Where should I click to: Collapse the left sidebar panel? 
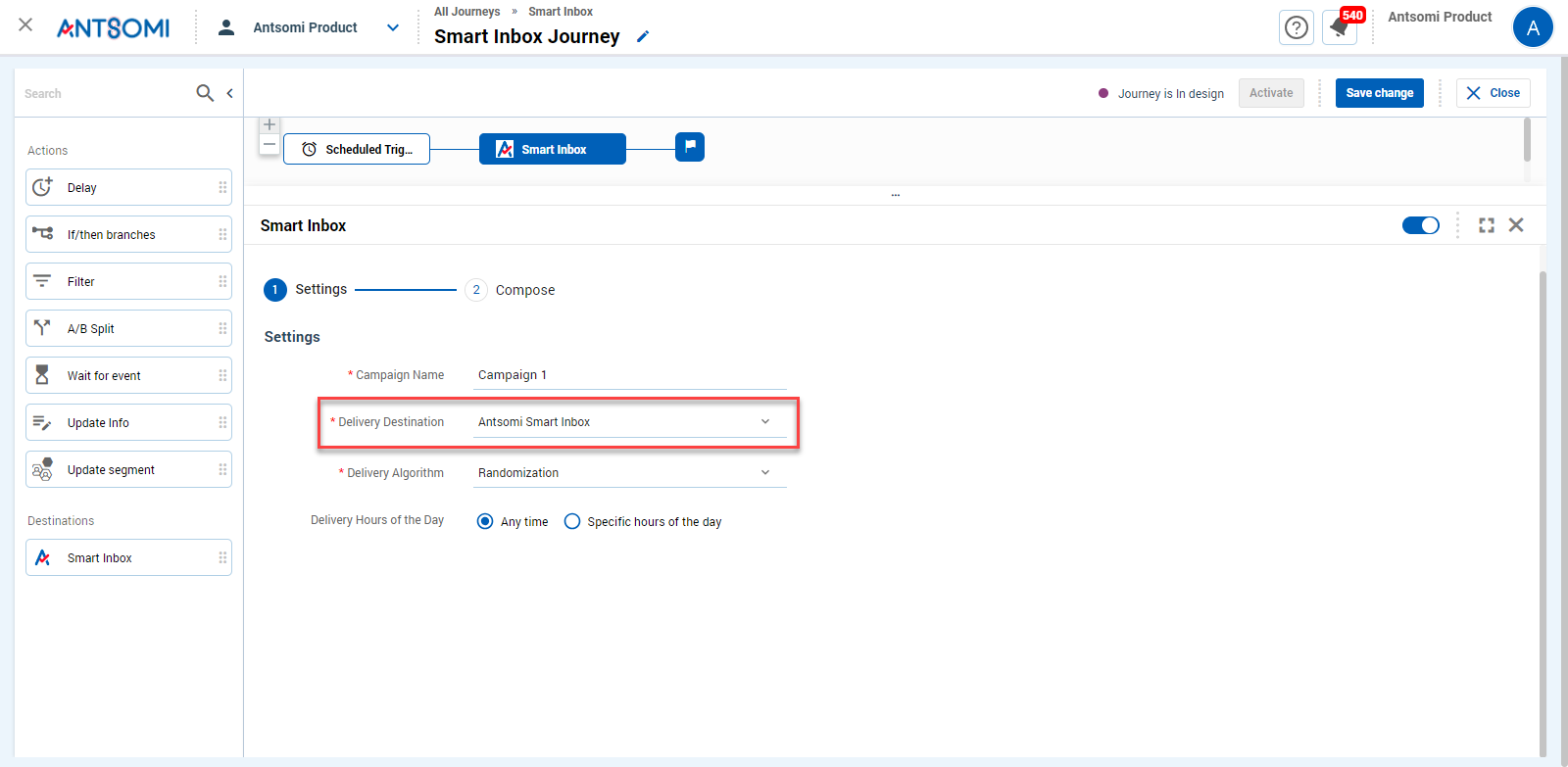click(229, 93)
